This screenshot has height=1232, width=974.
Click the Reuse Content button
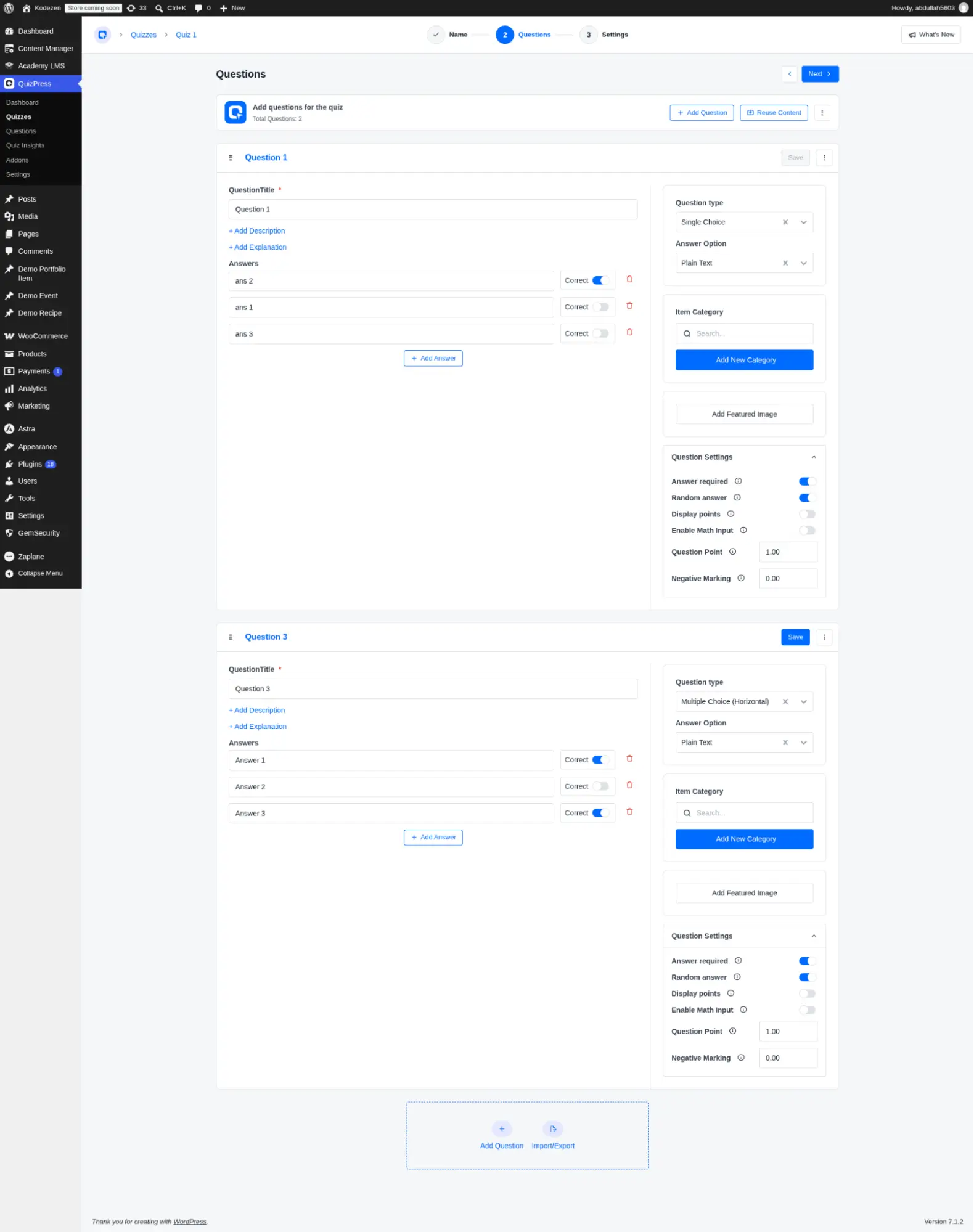(x=774, y=113)
